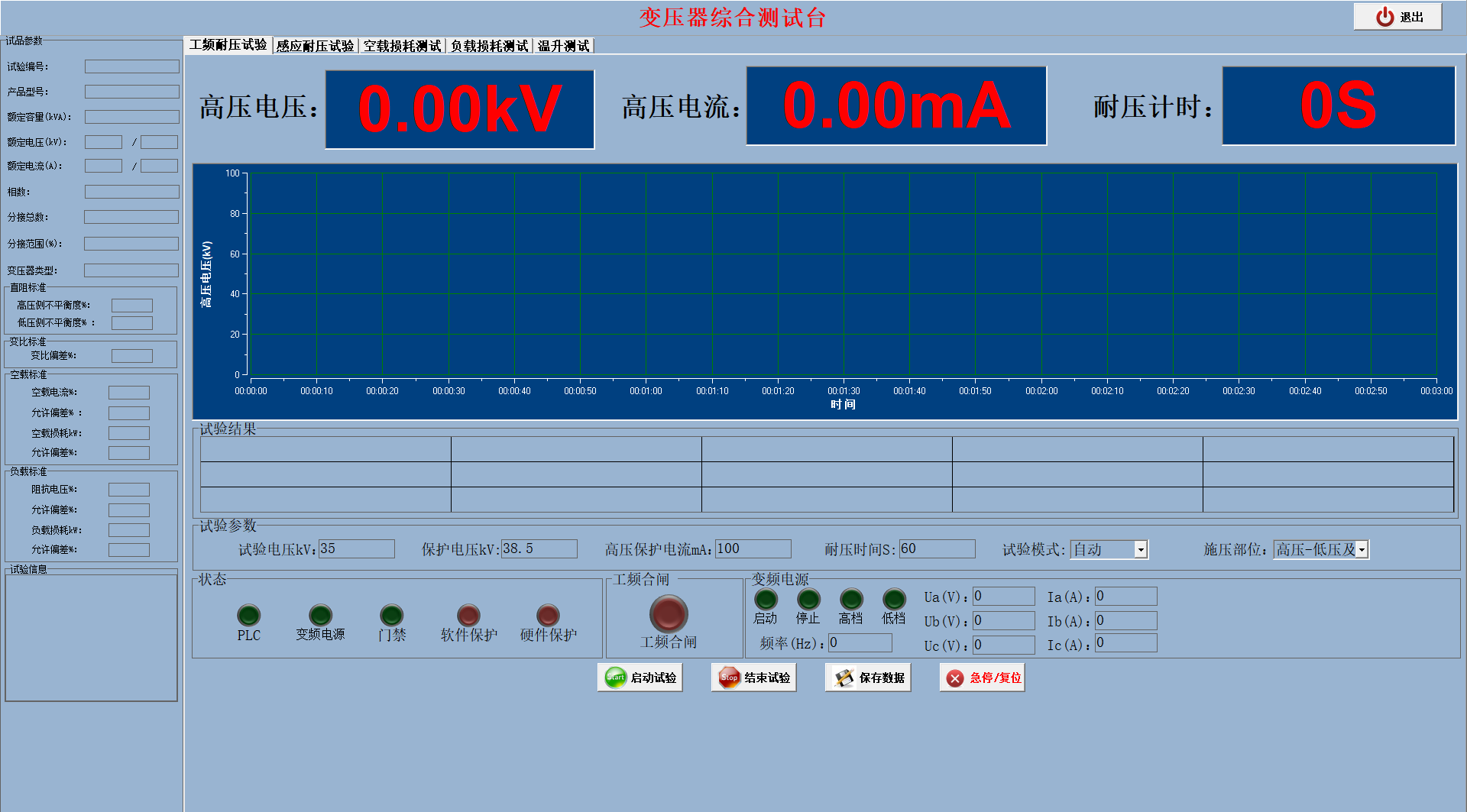Image resolution: width=1467 pixels, height=812 pixels.
Task: Click the 退出 power icon
Action: point(1385,17)
